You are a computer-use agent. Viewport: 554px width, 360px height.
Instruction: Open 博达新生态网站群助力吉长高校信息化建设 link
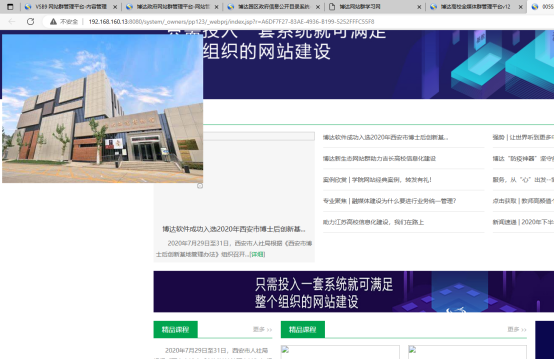point(379,159)
